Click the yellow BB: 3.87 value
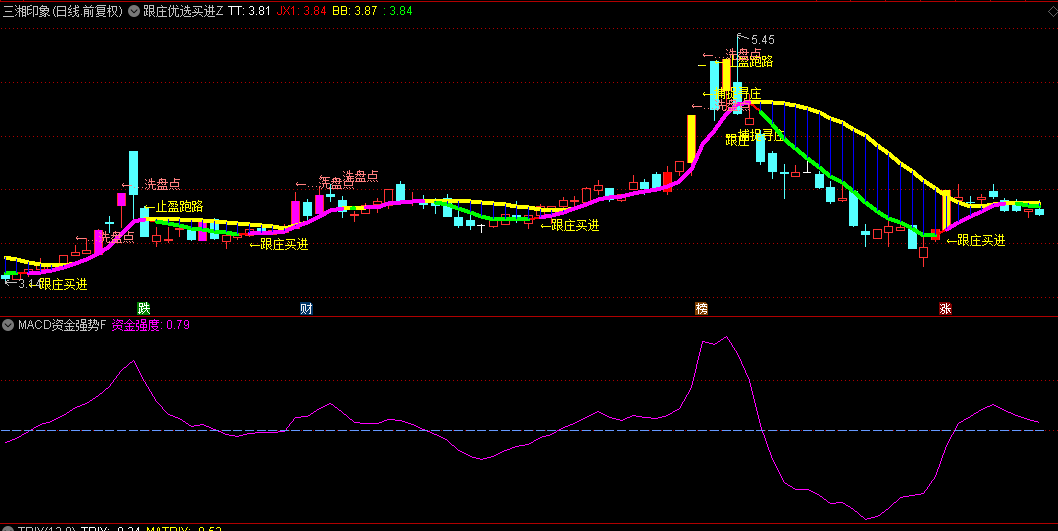Viewport: 1058px width, 531px height. click(354, 11)
